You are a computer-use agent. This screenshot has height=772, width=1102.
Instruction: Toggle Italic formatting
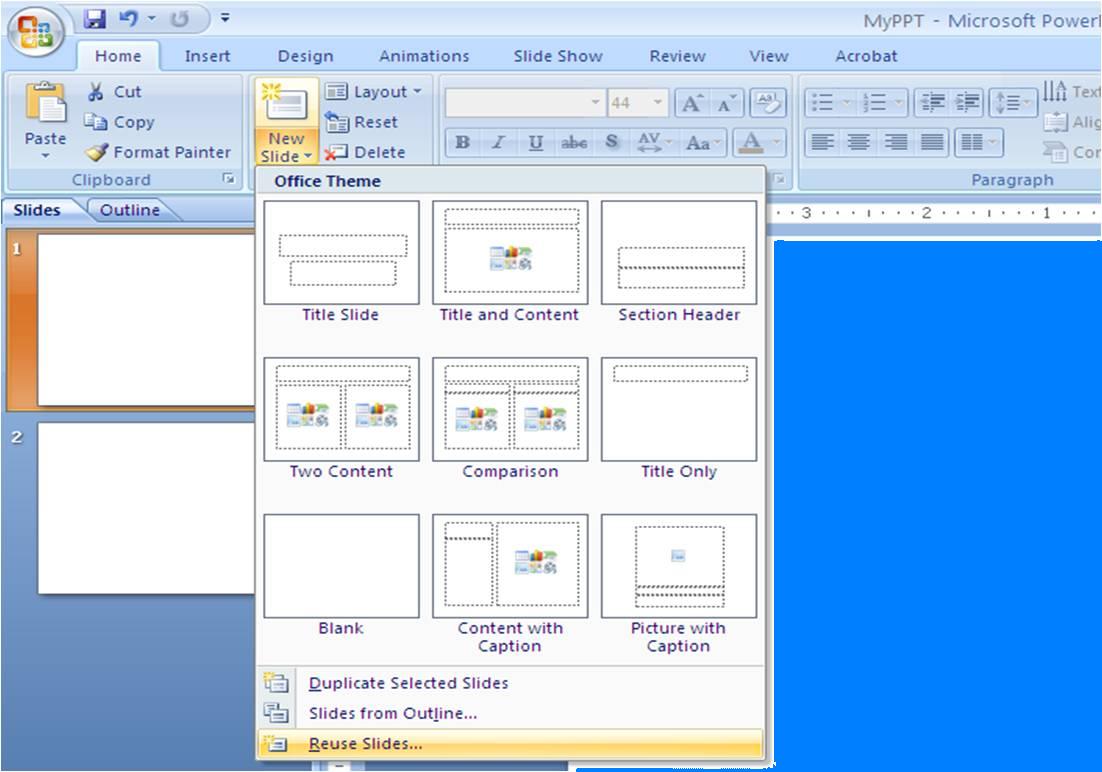498,143
